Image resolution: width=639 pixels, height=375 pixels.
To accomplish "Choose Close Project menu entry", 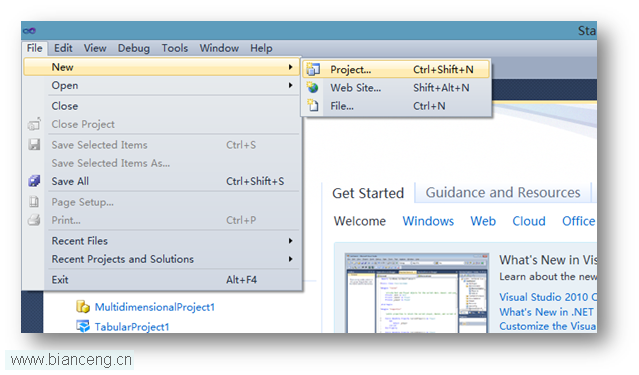I will 162,124.
